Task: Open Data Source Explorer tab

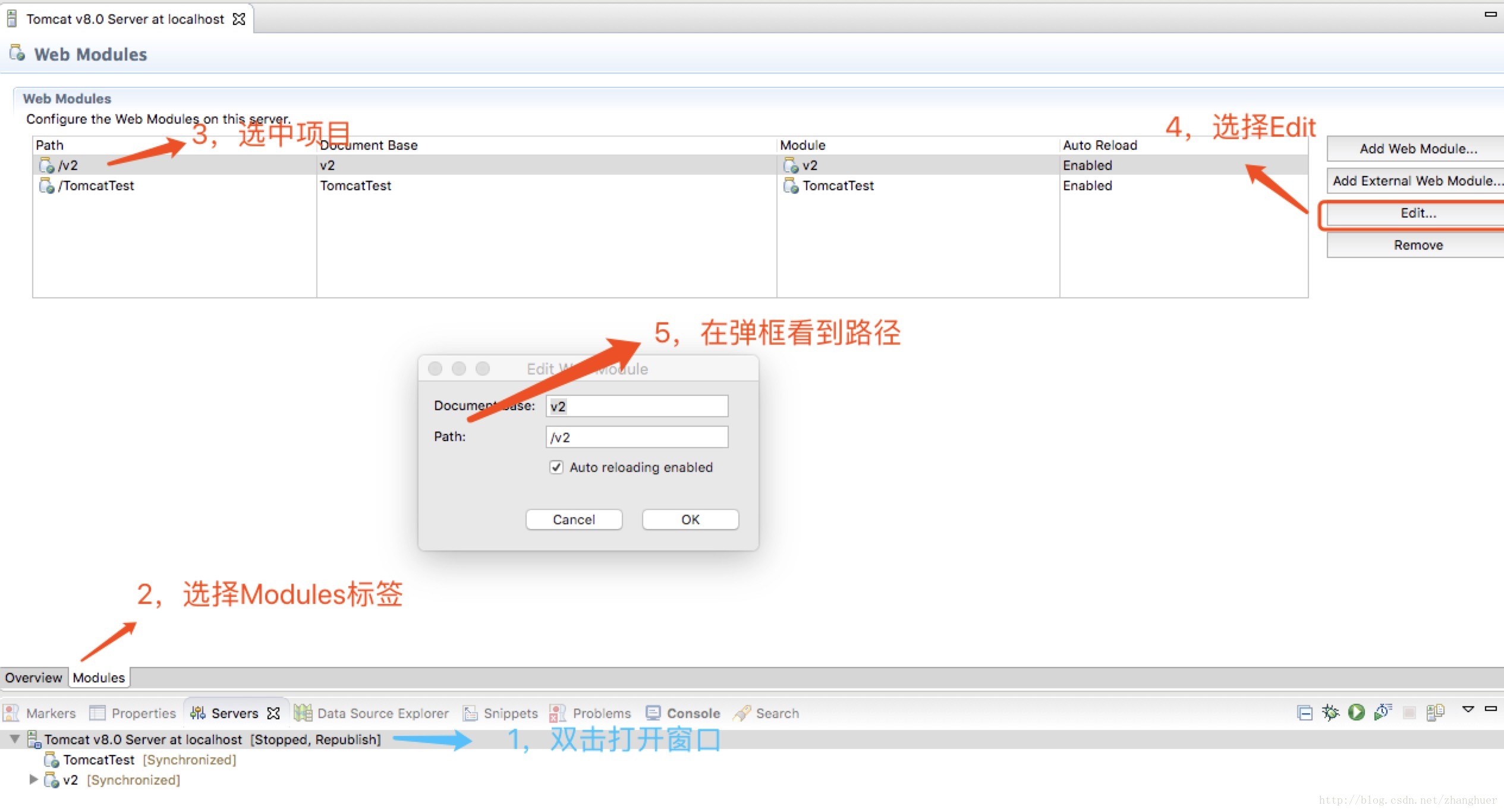Action: tap(372, 713)
